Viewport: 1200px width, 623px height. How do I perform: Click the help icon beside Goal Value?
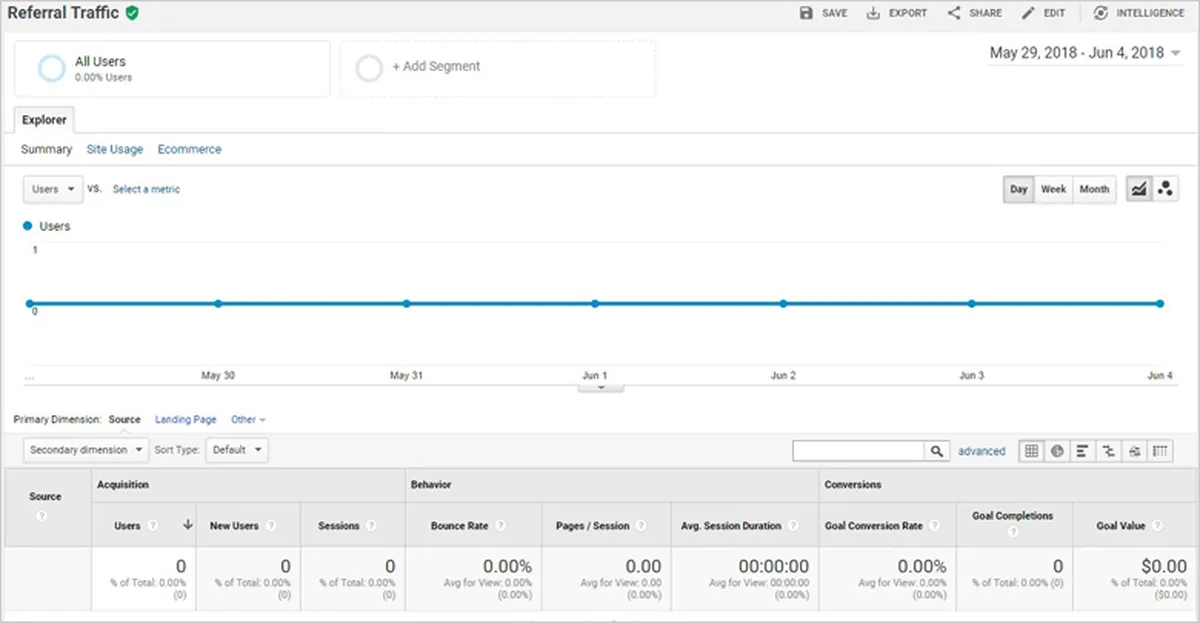coord(1158,525)
